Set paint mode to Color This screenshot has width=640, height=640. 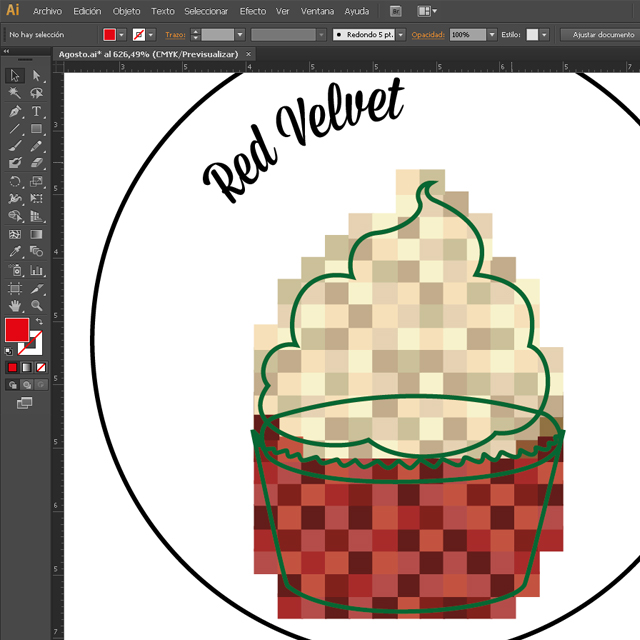12,367
